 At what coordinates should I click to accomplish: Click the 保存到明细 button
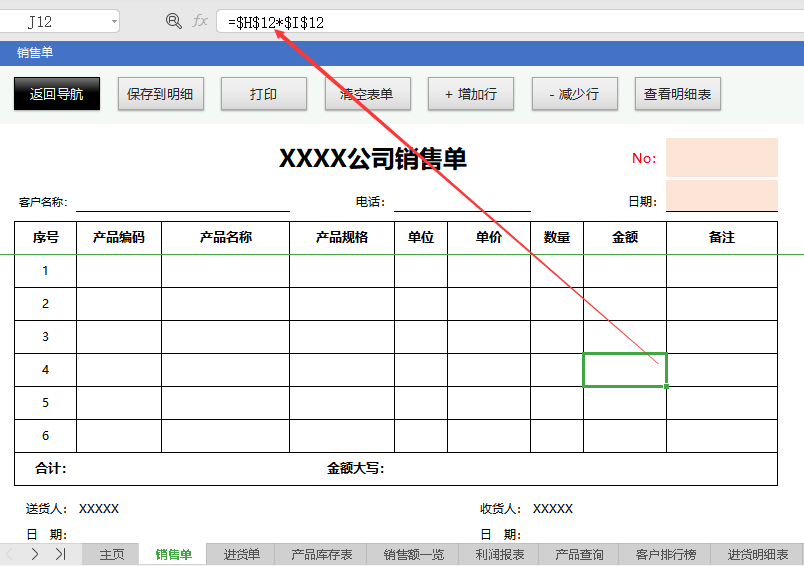click(160, 94)
